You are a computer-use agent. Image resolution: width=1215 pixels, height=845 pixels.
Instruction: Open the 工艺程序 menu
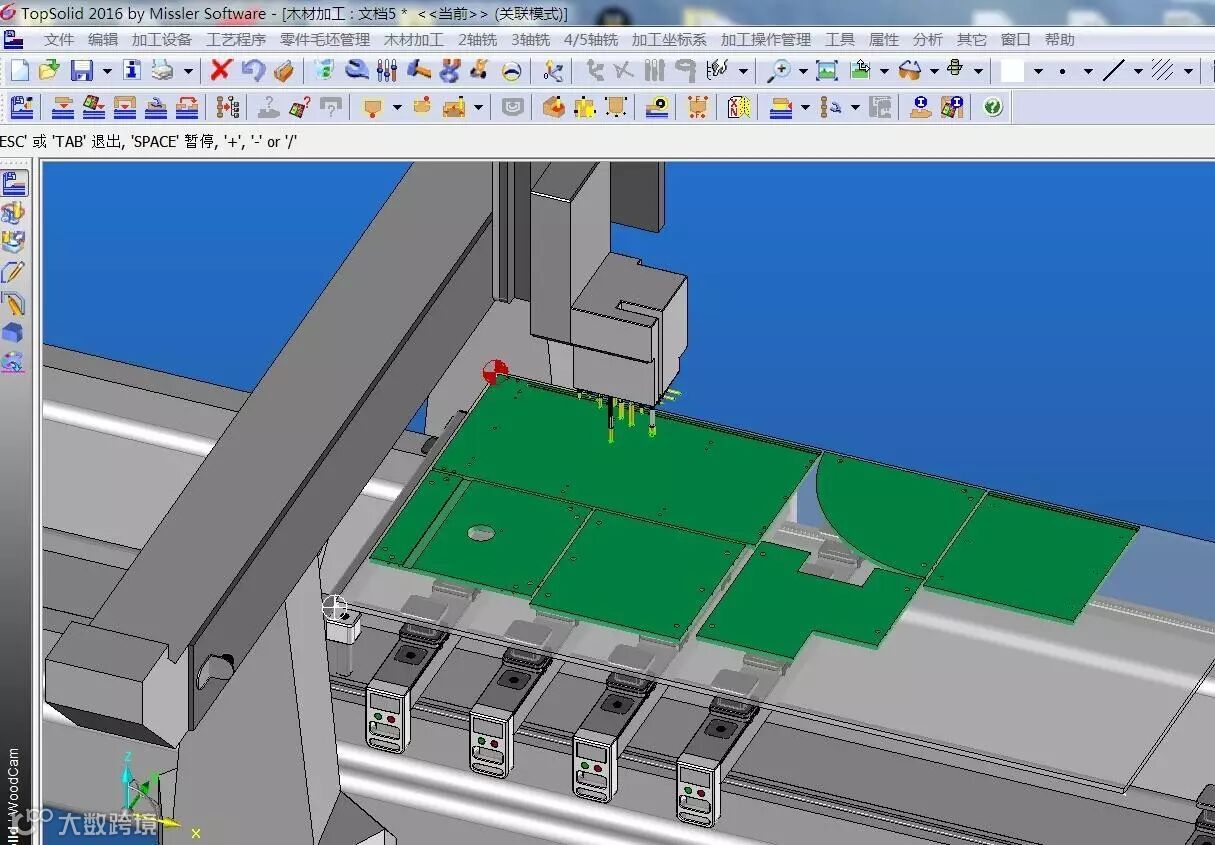[x=236, y=40]
